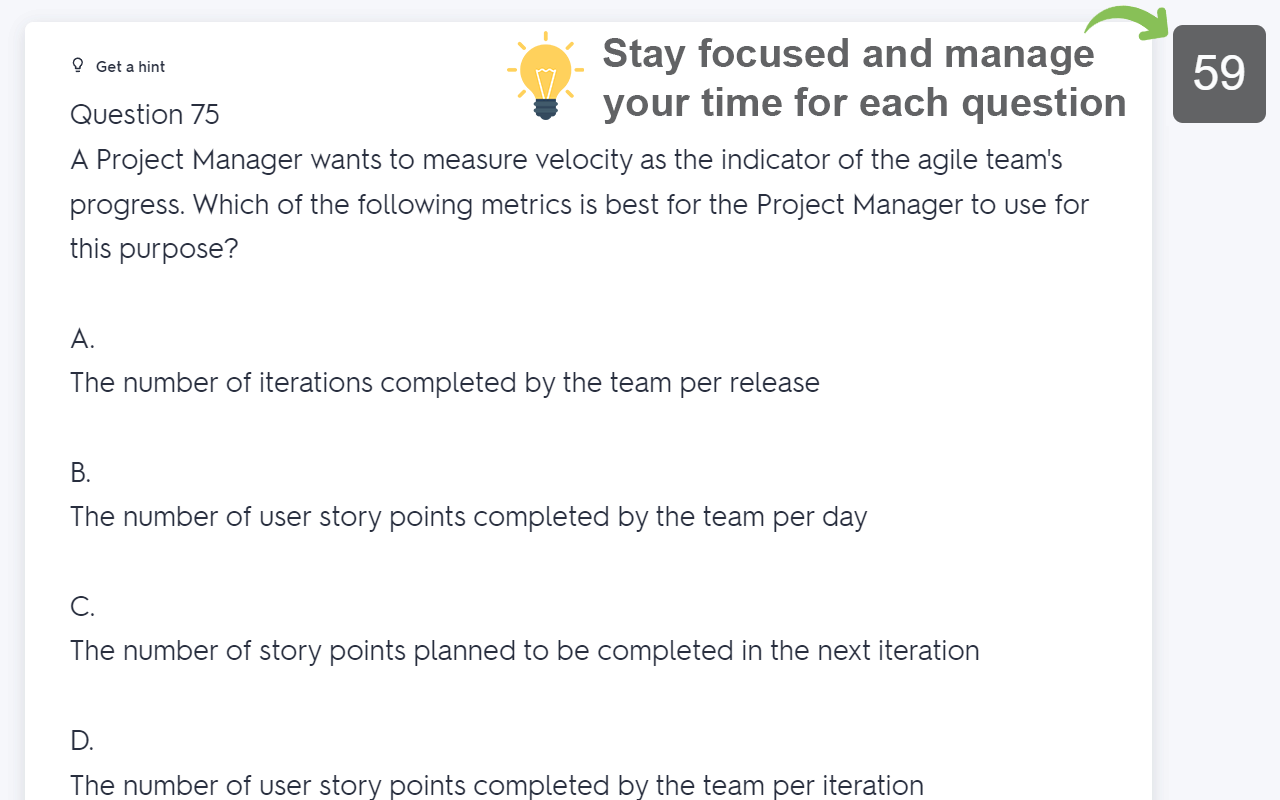Image resolution: width=1280 pixels, height=800 pixels.
Task: Click the green curved arrow graphic
Action: [1127, 22]
